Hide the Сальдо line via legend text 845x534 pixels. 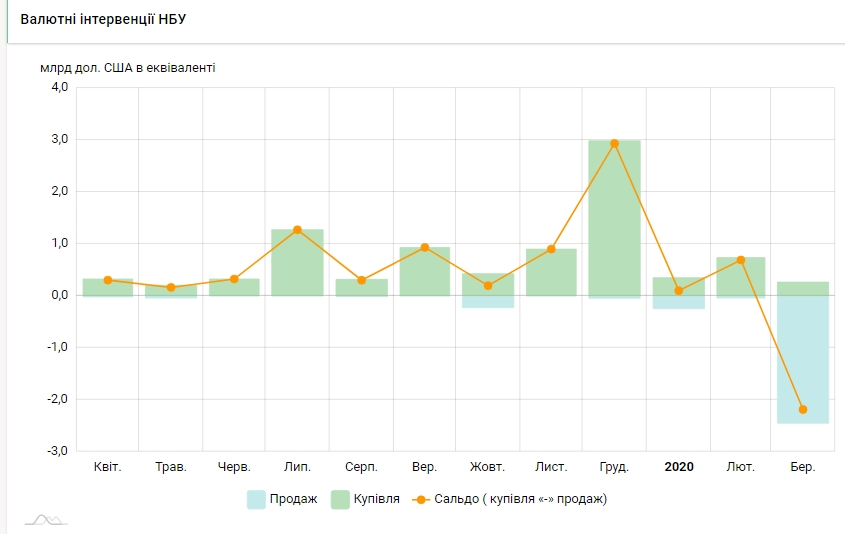click(522, 499)
